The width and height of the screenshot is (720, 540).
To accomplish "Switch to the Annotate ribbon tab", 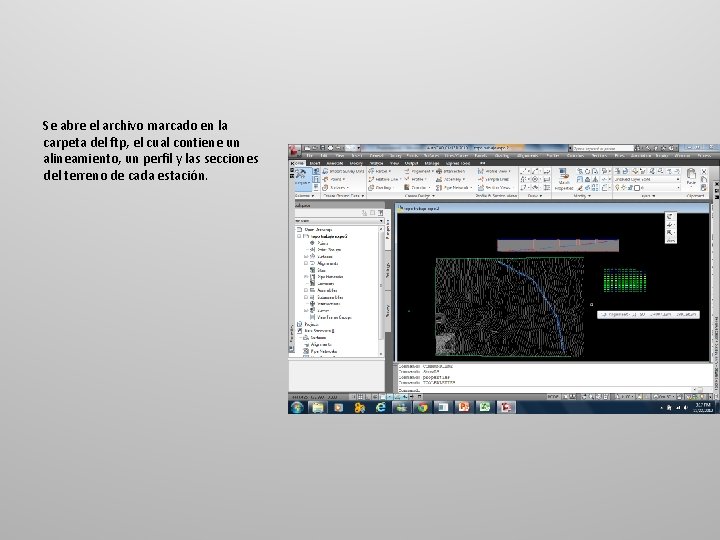I will (335, 163).
